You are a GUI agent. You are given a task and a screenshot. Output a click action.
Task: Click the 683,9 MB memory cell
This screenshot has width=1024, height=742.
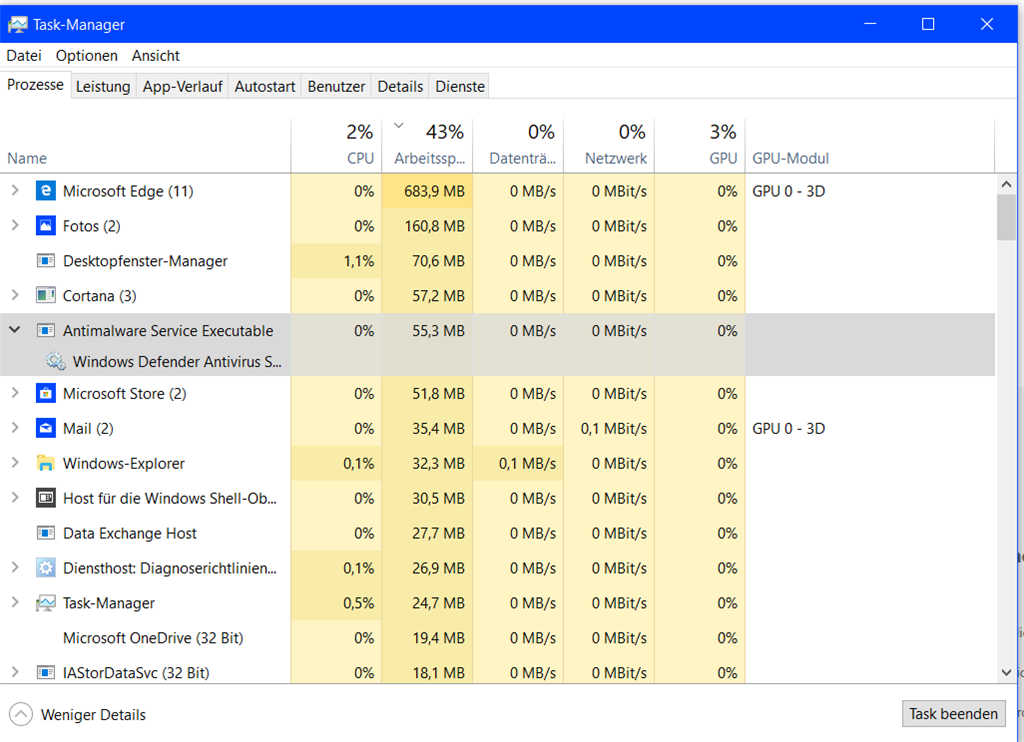tap(427, 191)
